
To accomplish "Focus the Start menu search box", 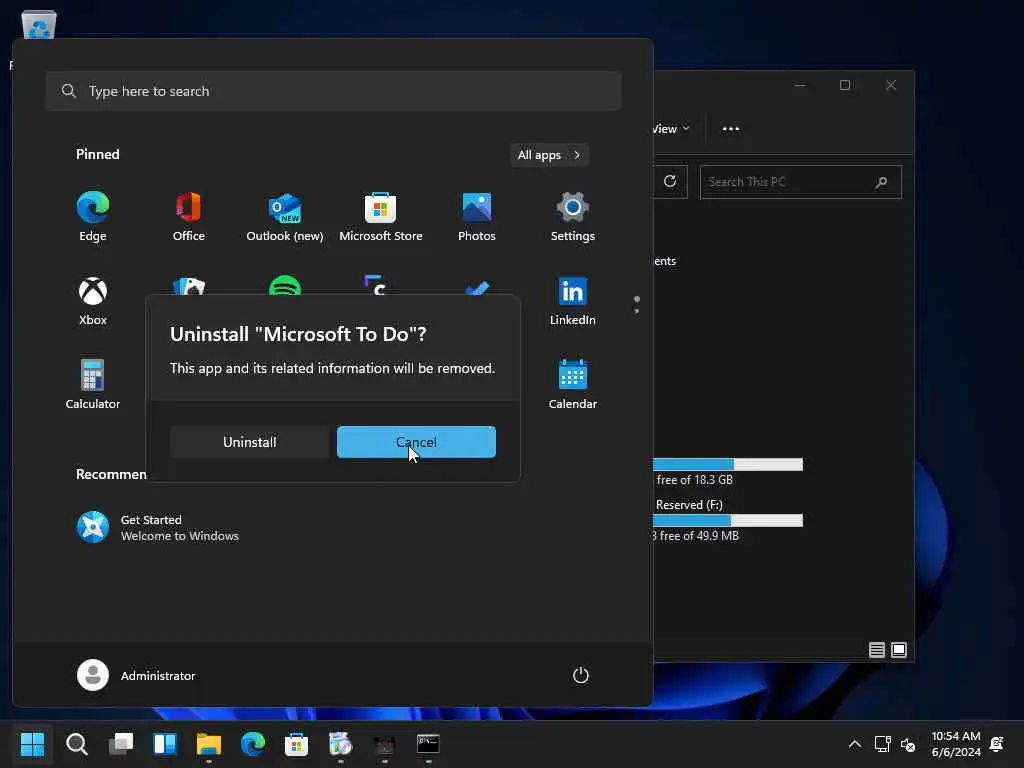I will 333,91.
